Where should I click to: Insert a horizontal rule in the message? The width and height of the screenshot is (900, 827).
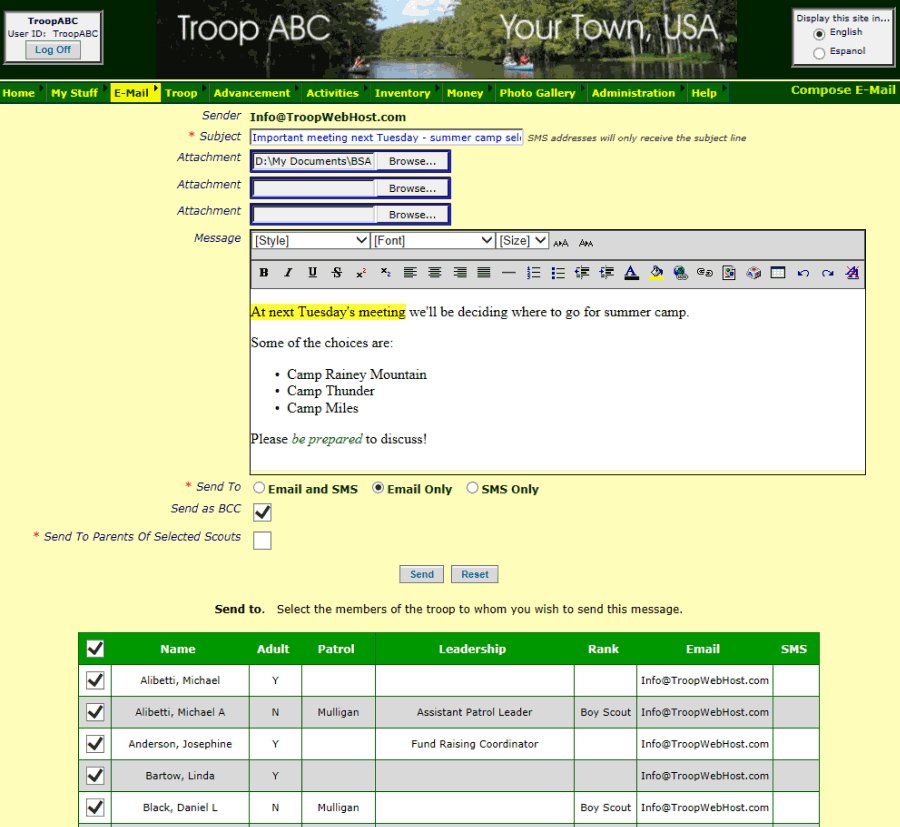click(509, 273)
